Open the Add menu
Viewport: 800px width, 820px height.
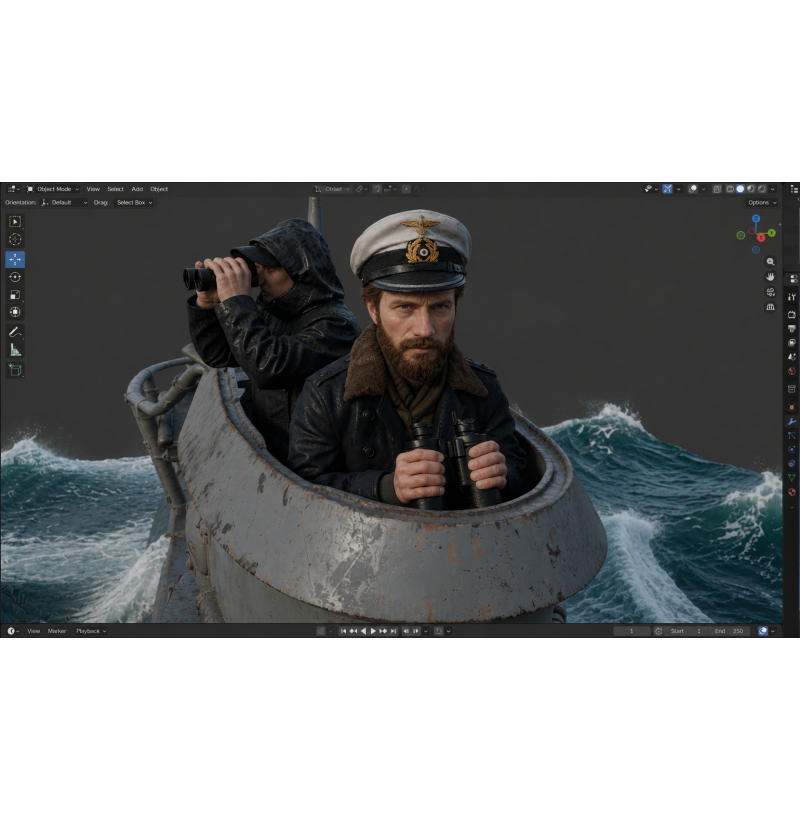pyautogui.click(x=137, y=189)
